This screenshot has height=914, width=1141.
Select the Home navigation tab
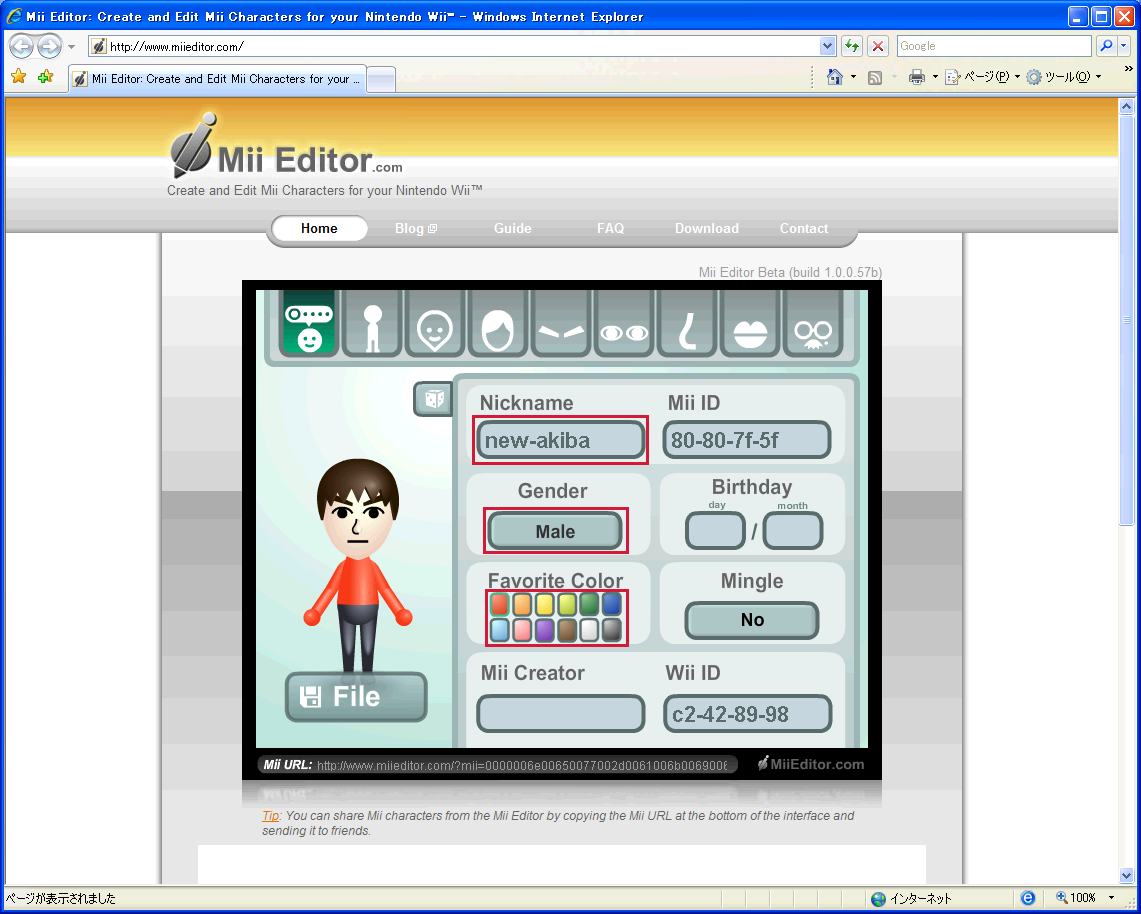pyautogui.click(x=319, y=228)
